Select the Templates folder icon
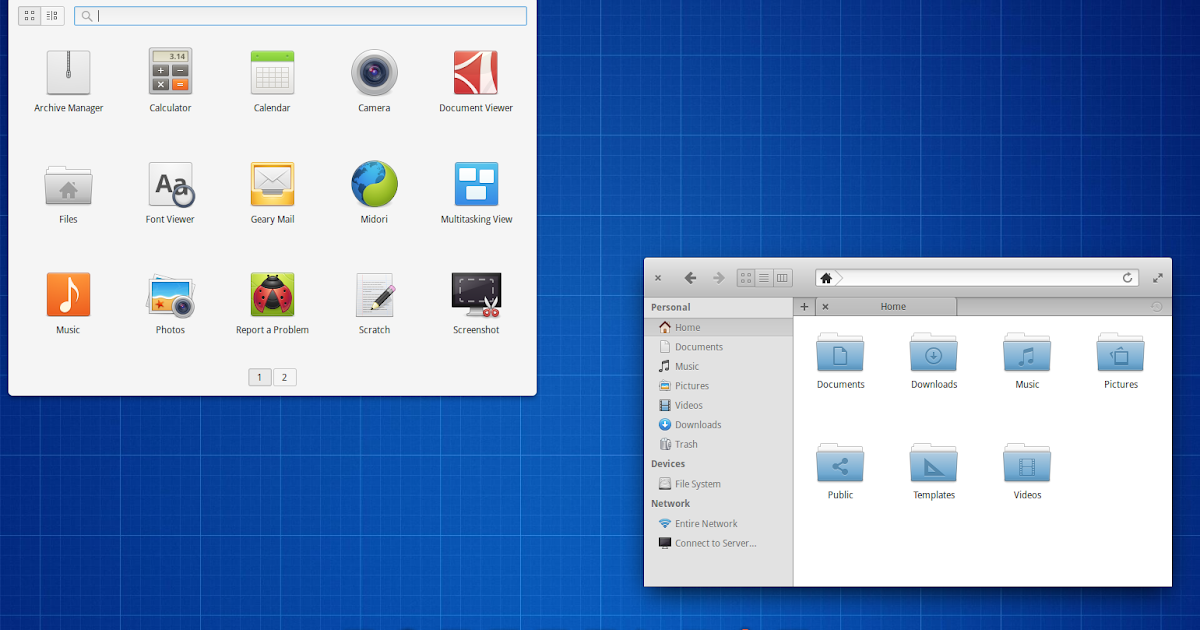Screen dimensions: 1200x630 coord(934,463)
